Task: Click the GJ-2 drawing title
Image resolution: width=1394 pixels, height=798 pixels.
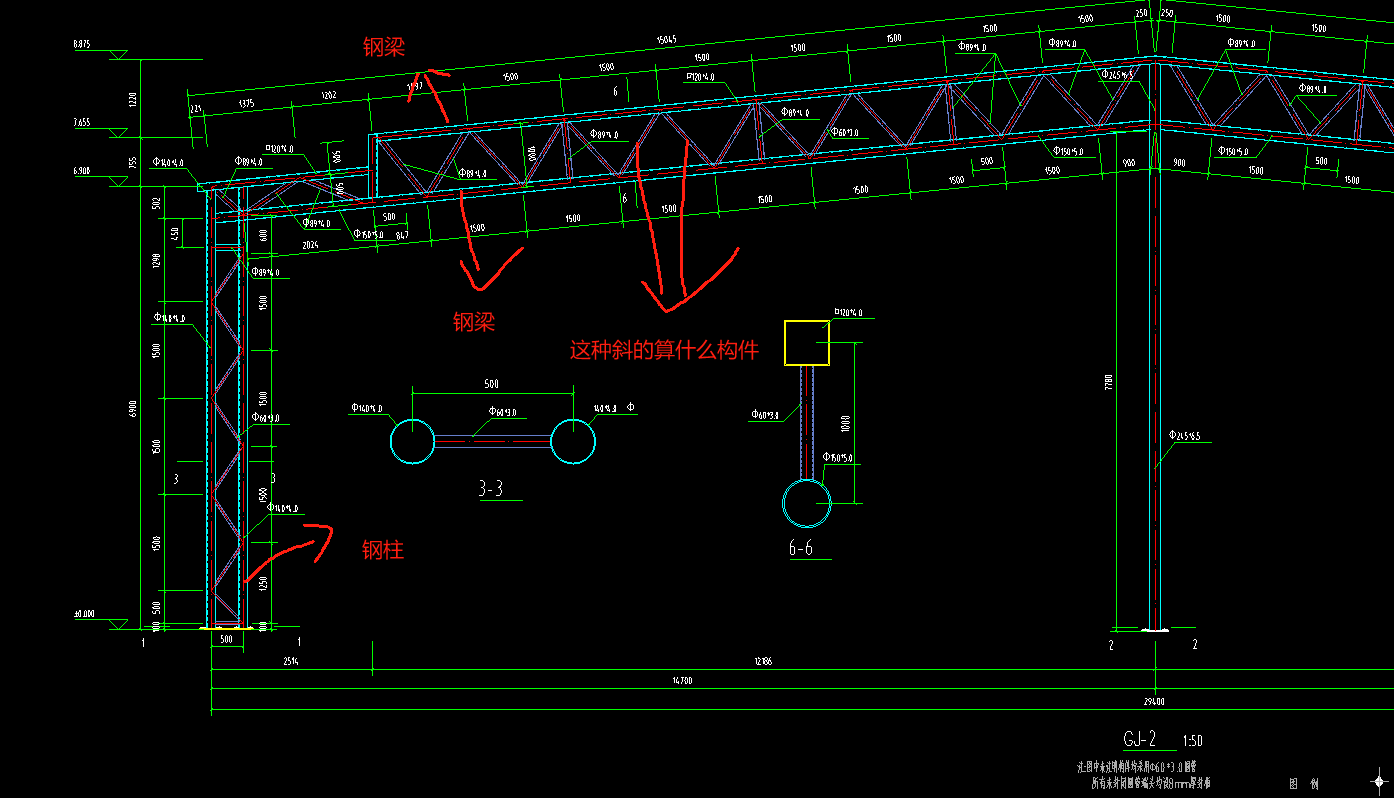Action: click(1140, 740)
